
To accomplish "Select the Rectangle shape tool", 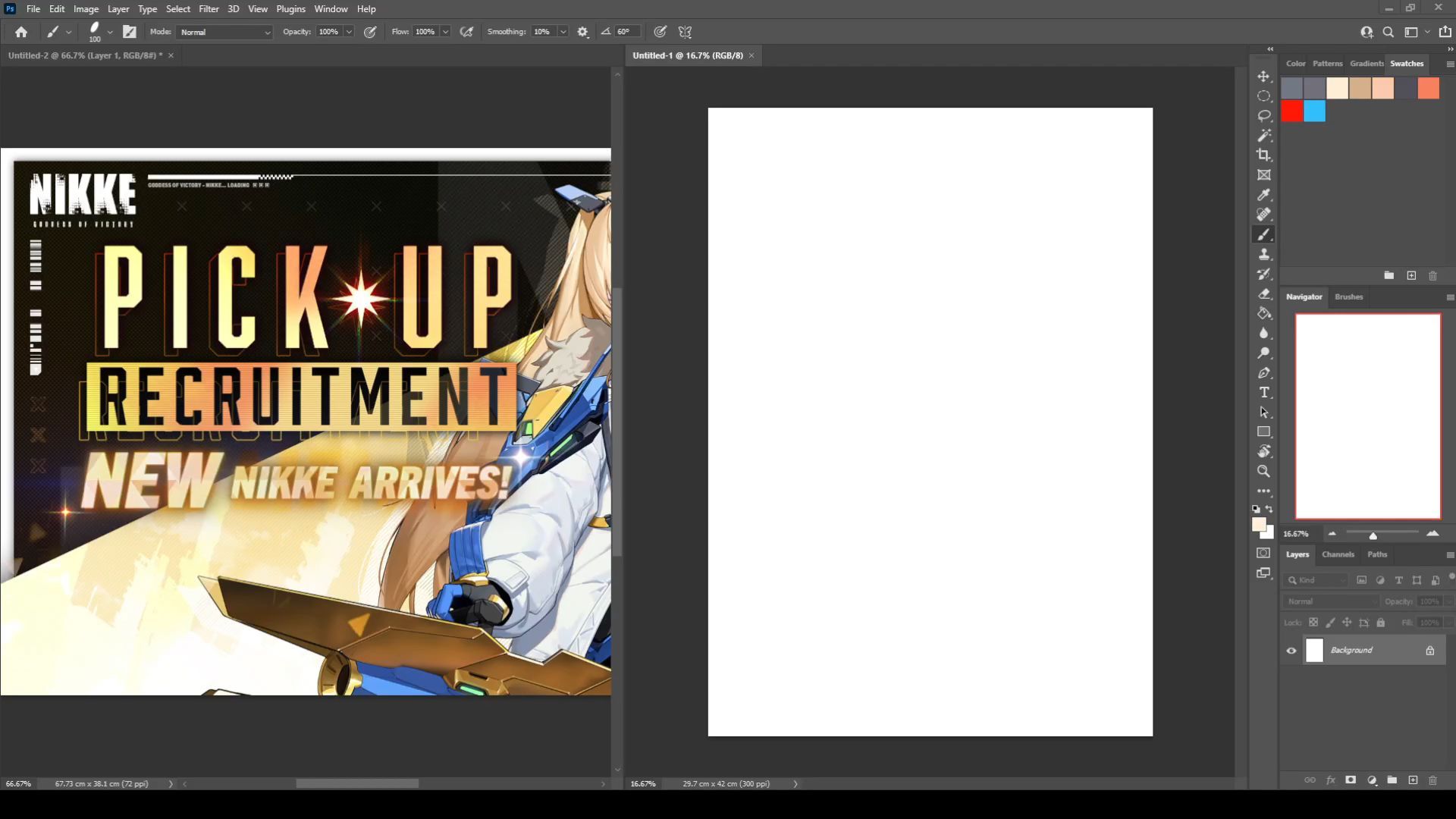I will click(1263, 432).
